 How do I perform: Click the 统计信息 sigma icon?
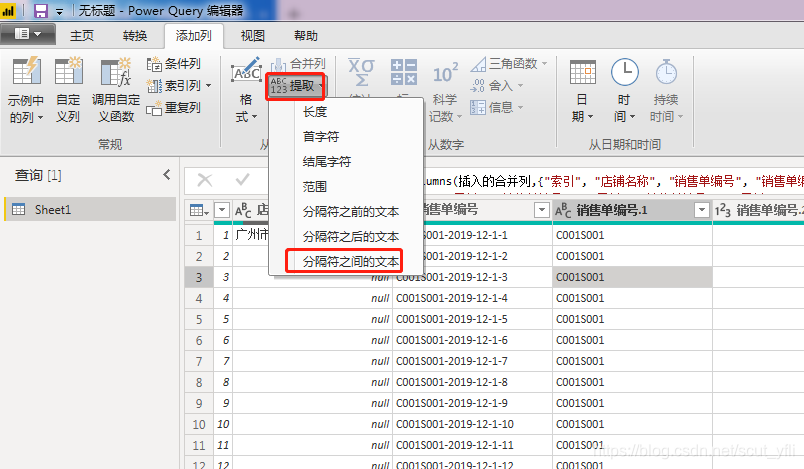361,72
